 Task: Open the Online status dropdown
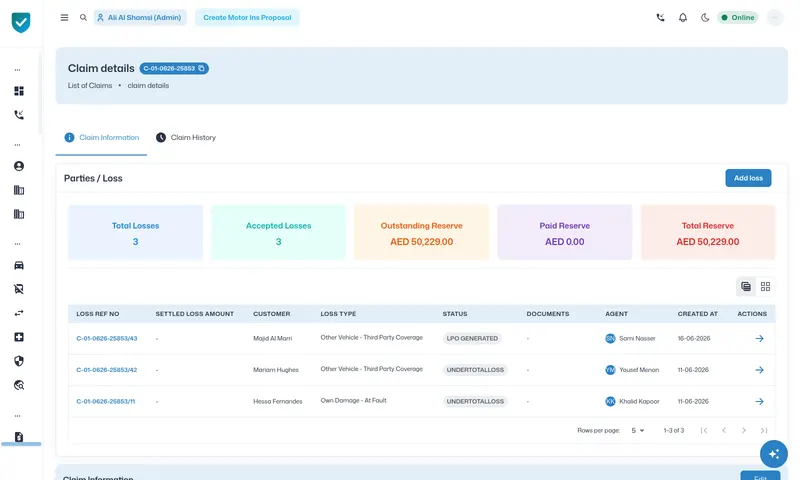(x=738, y=17)
